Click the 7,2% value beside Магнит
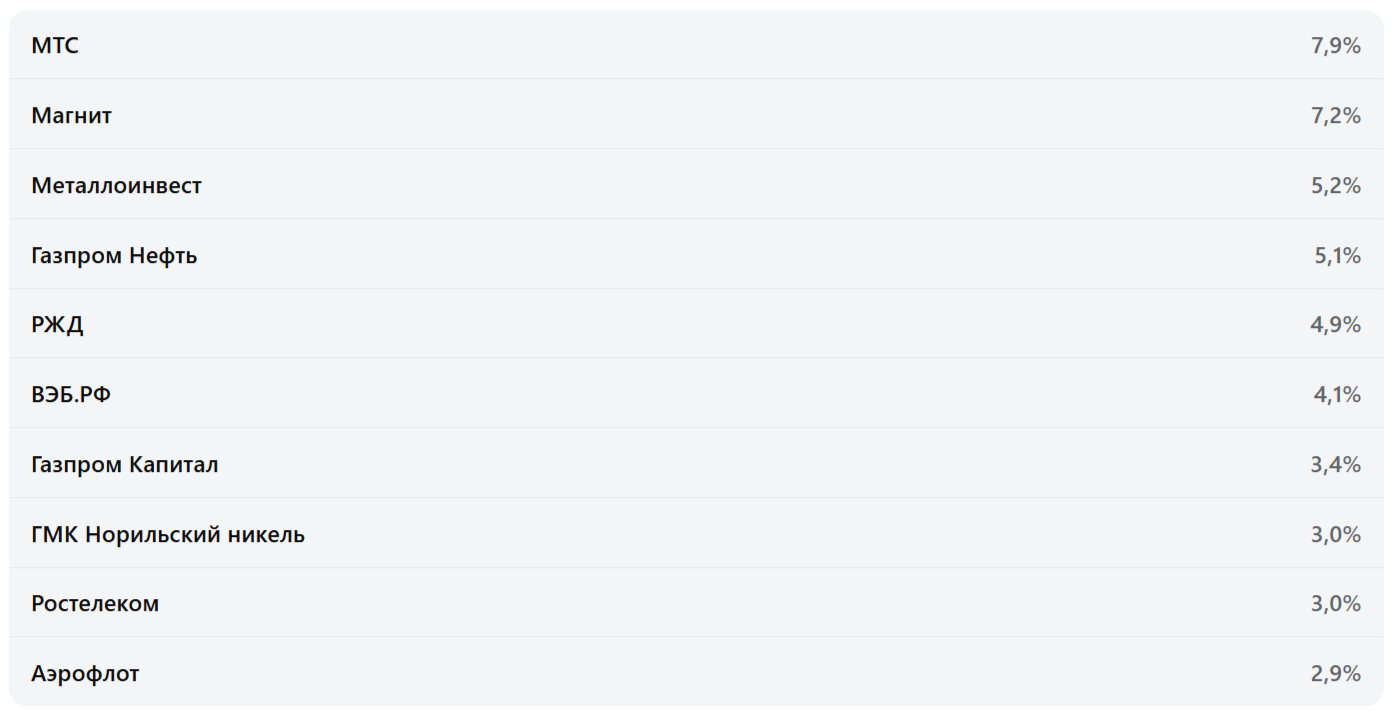The image size is (1394, 716). click(x=1335, y=115)
